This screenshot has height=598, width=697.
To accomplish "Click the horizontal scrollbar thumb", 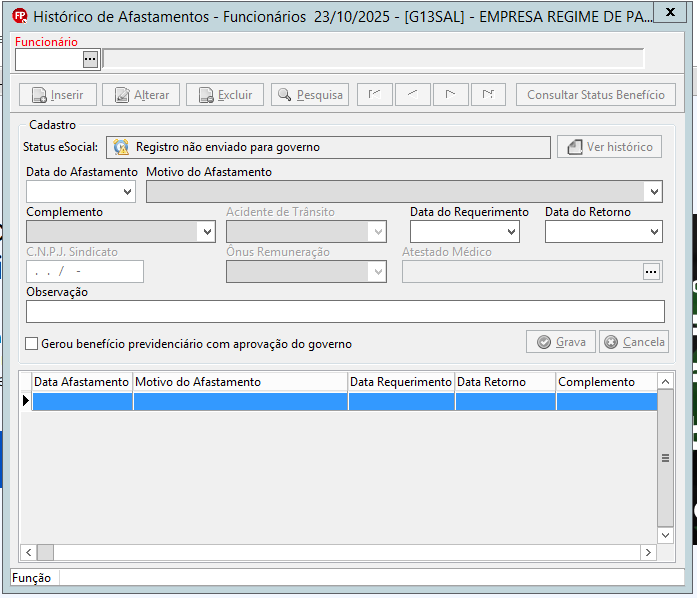I will (45, 552).
